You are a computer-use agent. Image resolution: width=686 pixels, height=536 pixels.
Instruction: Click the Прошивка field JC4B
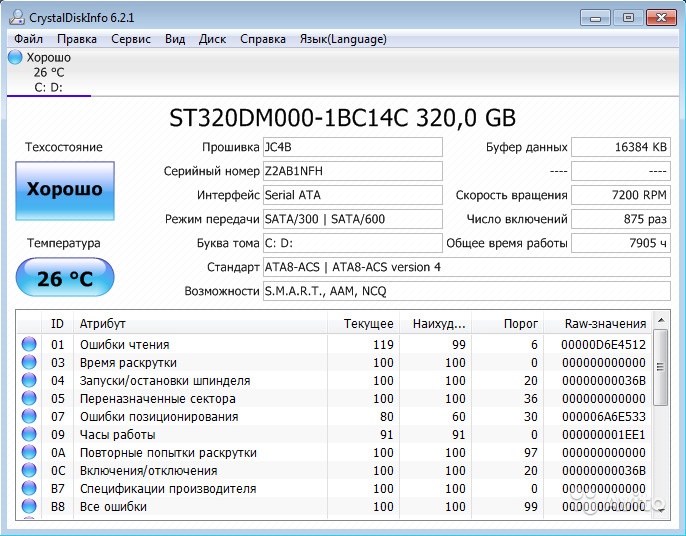(353, 147)
